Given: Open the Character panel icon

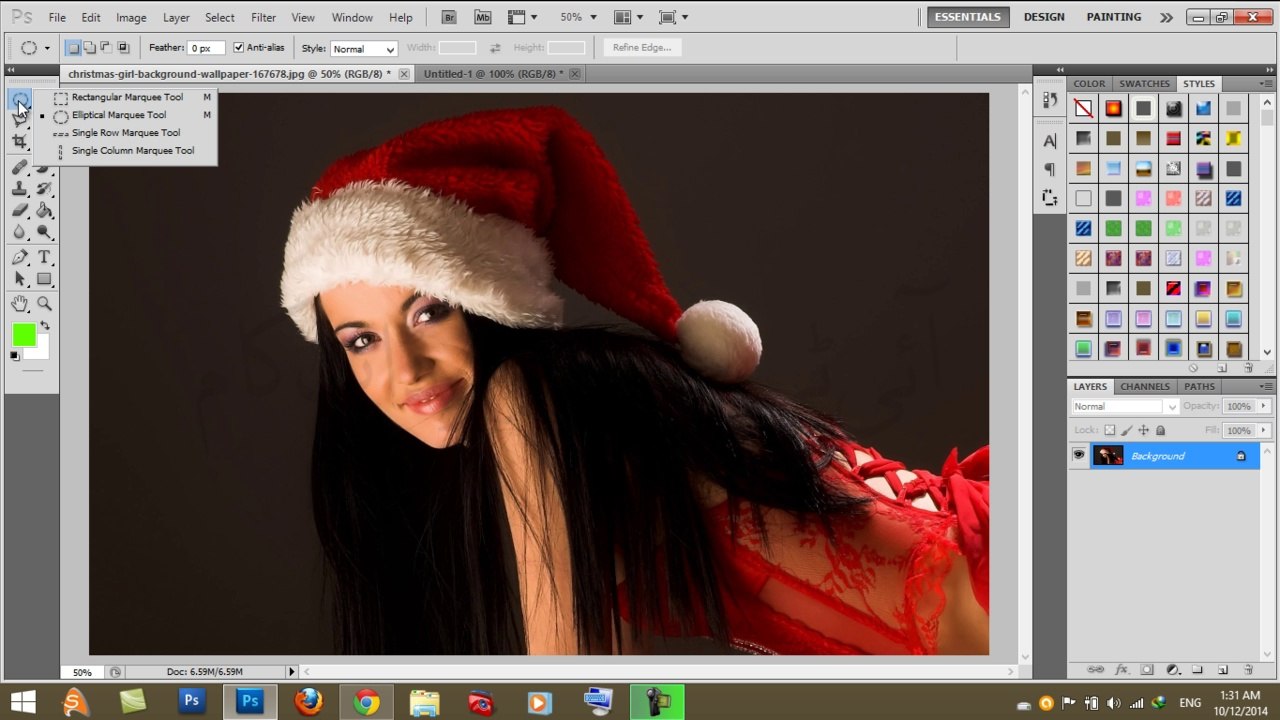Looking at the screenshot, I should pyautogui.click(x=1049, y=141).
